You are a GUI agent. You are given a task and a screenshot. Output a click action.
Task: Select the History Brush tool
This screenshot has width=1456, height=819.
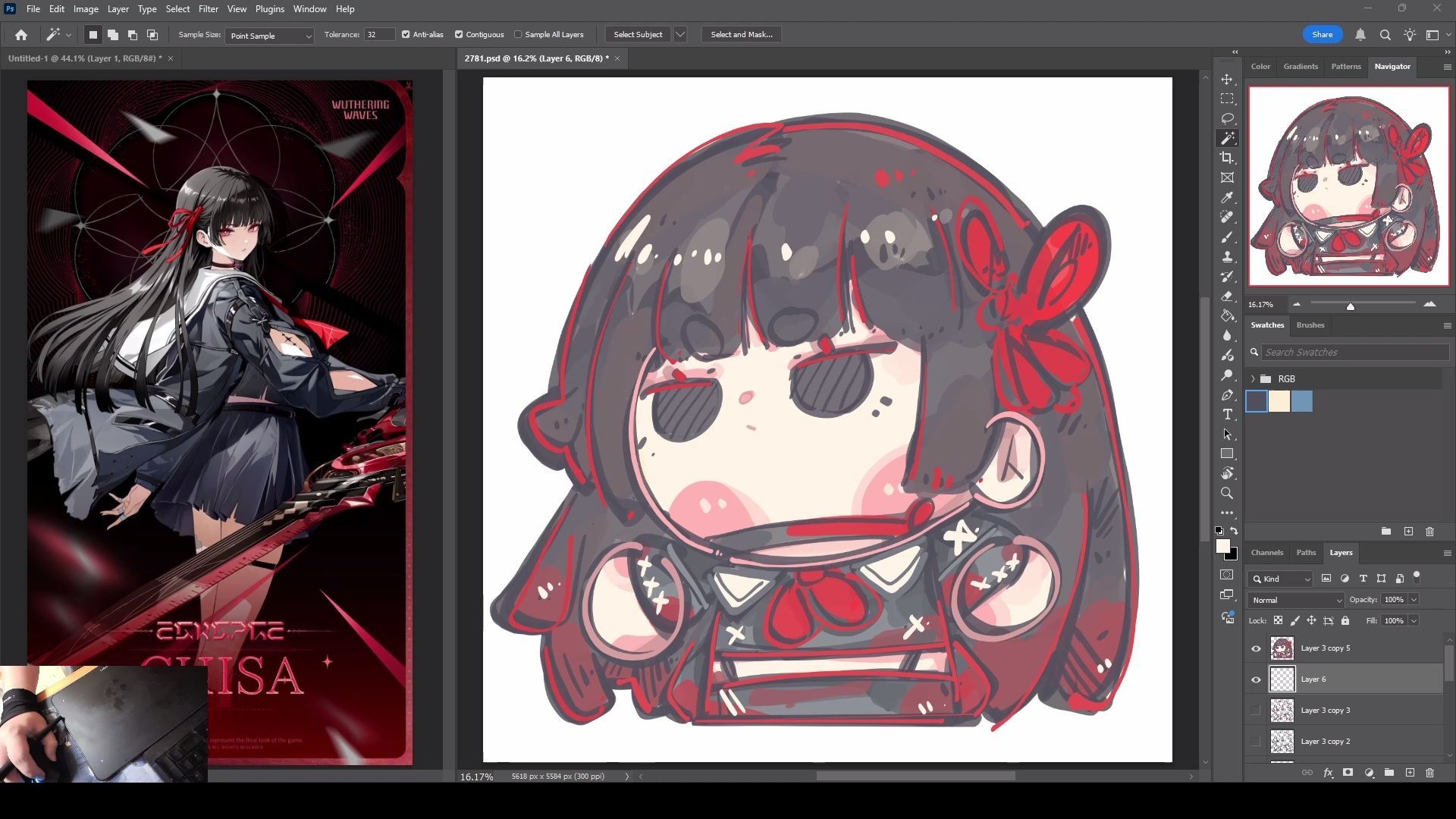tap(1227, 277)
